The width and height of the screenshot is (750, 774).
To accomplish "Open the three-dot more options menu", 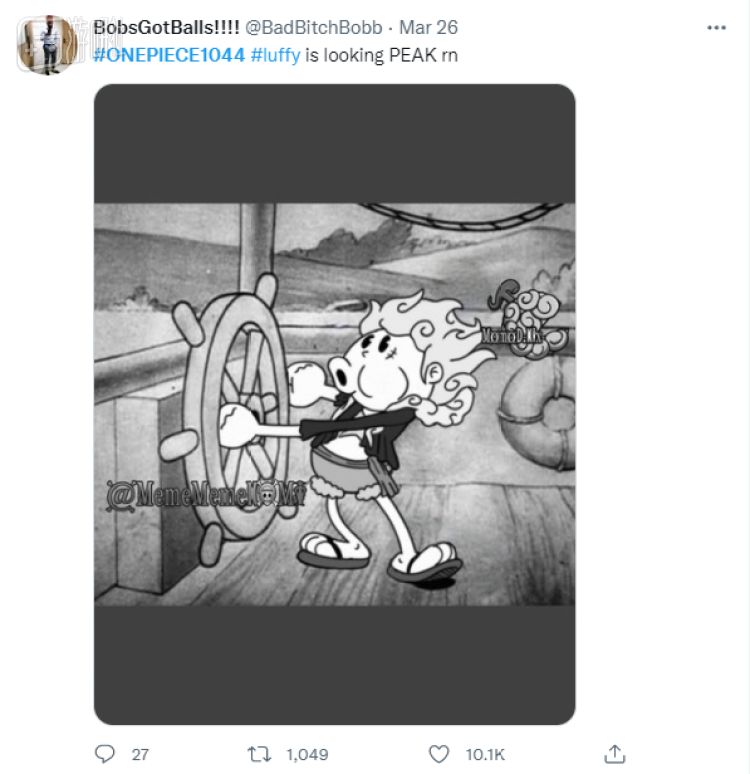I will [716, 28].
